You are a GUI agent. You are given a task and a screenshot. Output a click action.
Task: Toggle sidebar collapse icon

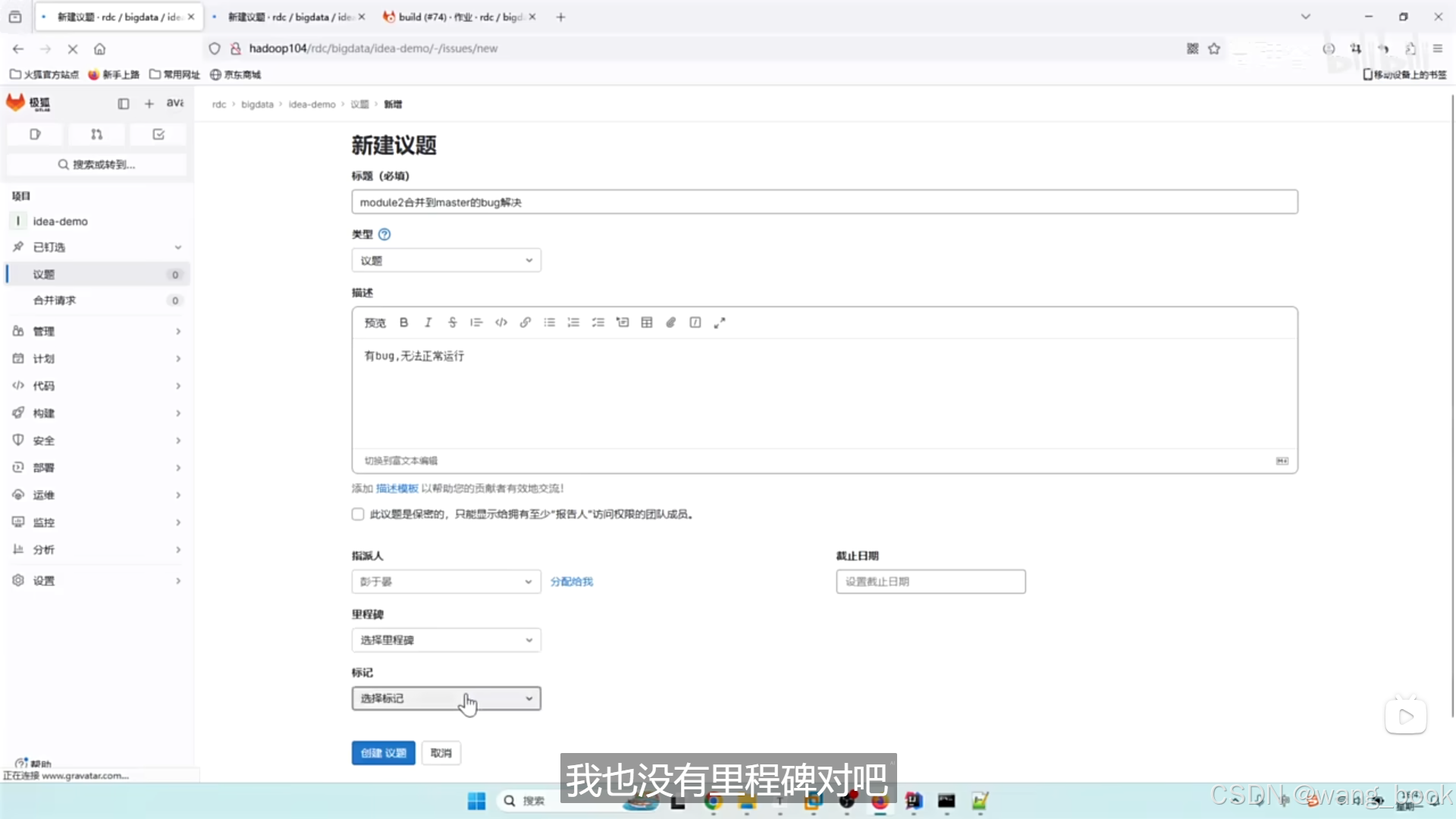click(124, 103)
